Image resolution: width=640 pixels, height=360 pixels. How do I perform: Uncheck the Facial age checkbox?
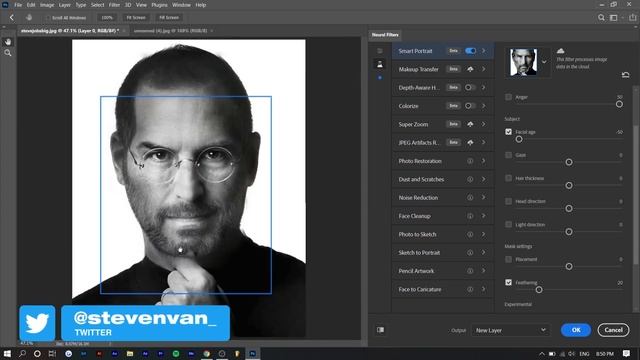point(508,132)
